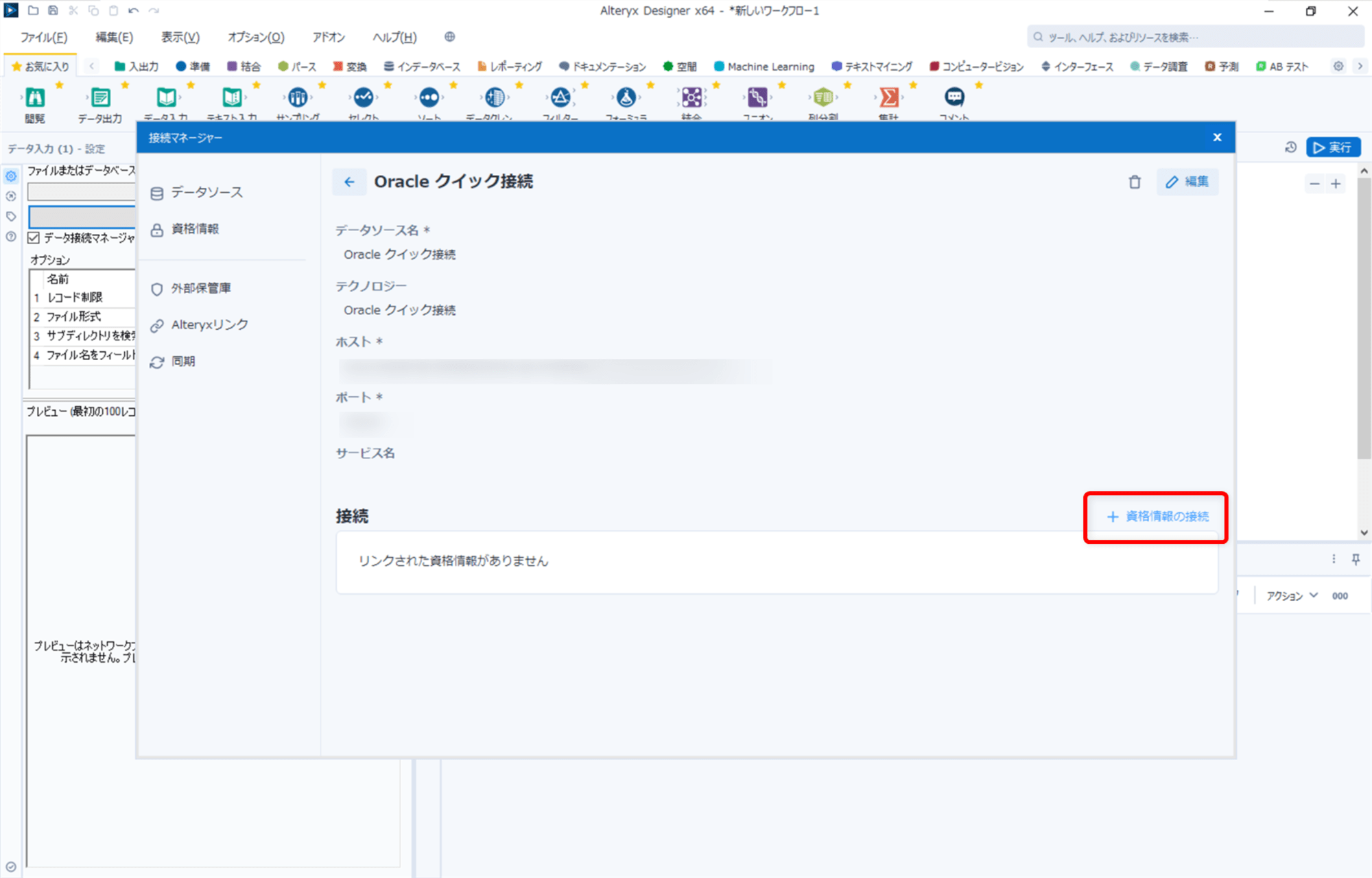Select the Formula flask tool icon
1372x878 pixels.
click(x=626, y=98)
